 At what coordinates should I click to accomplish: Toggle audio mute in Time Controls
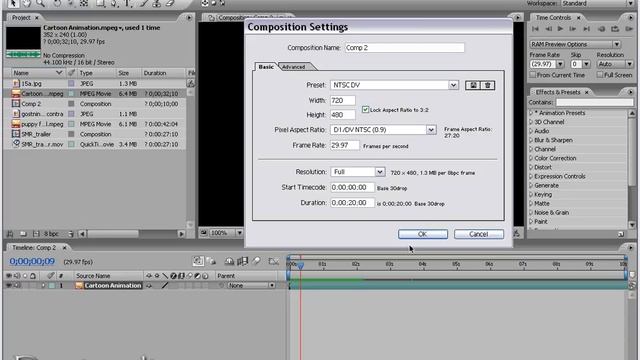point(602,29)
